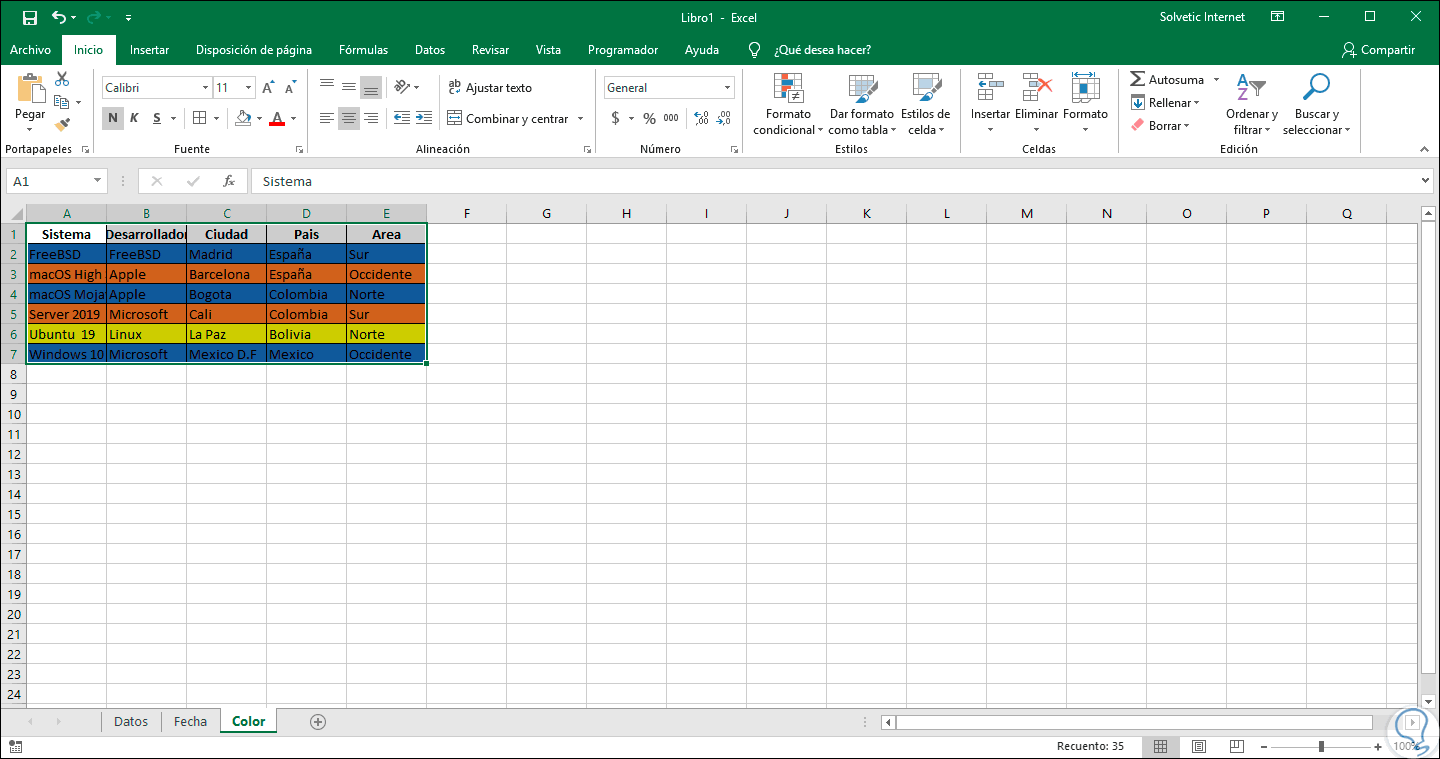1440x759 pixels.
Task: Align text to the middle
Action: 349,87
